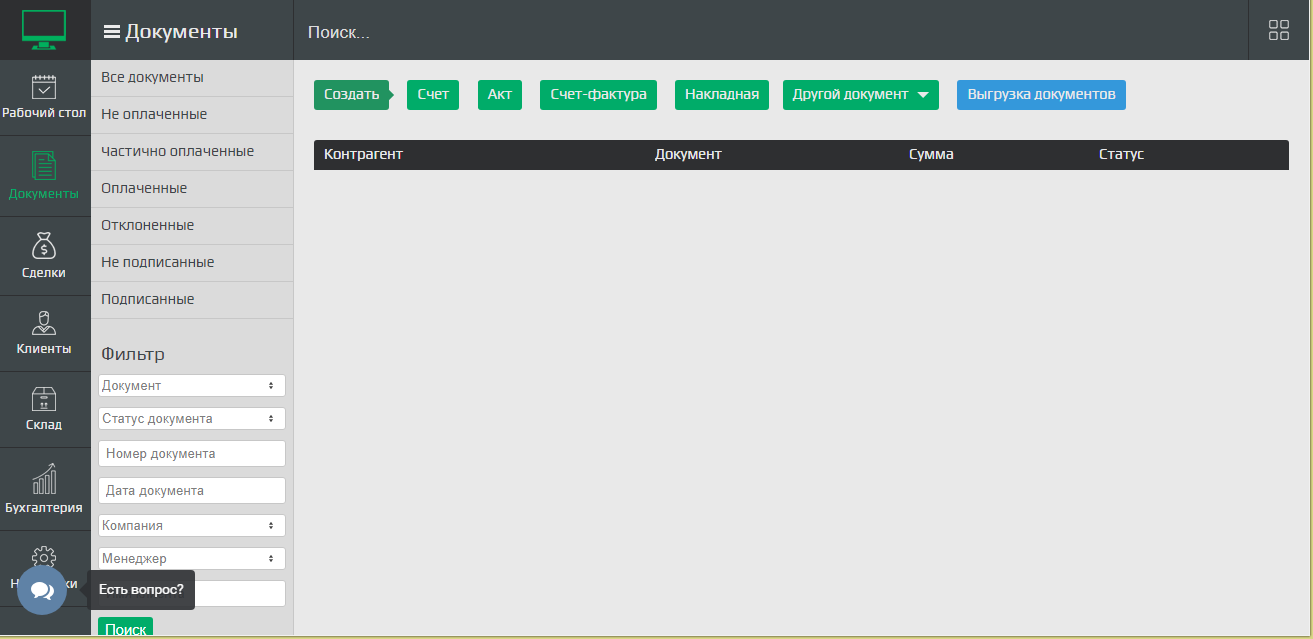Select Оплаченные menu item
Image resolution: width=1313 pixels, height=639 pixels.
coord(192,189)
